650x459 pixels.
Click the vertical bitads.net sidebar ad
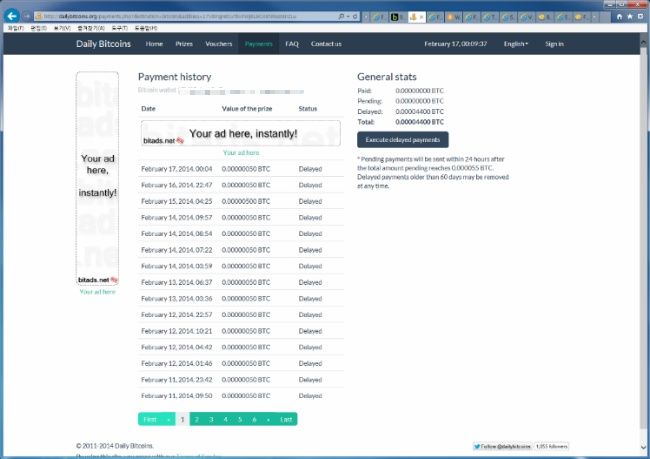(97, 178)
